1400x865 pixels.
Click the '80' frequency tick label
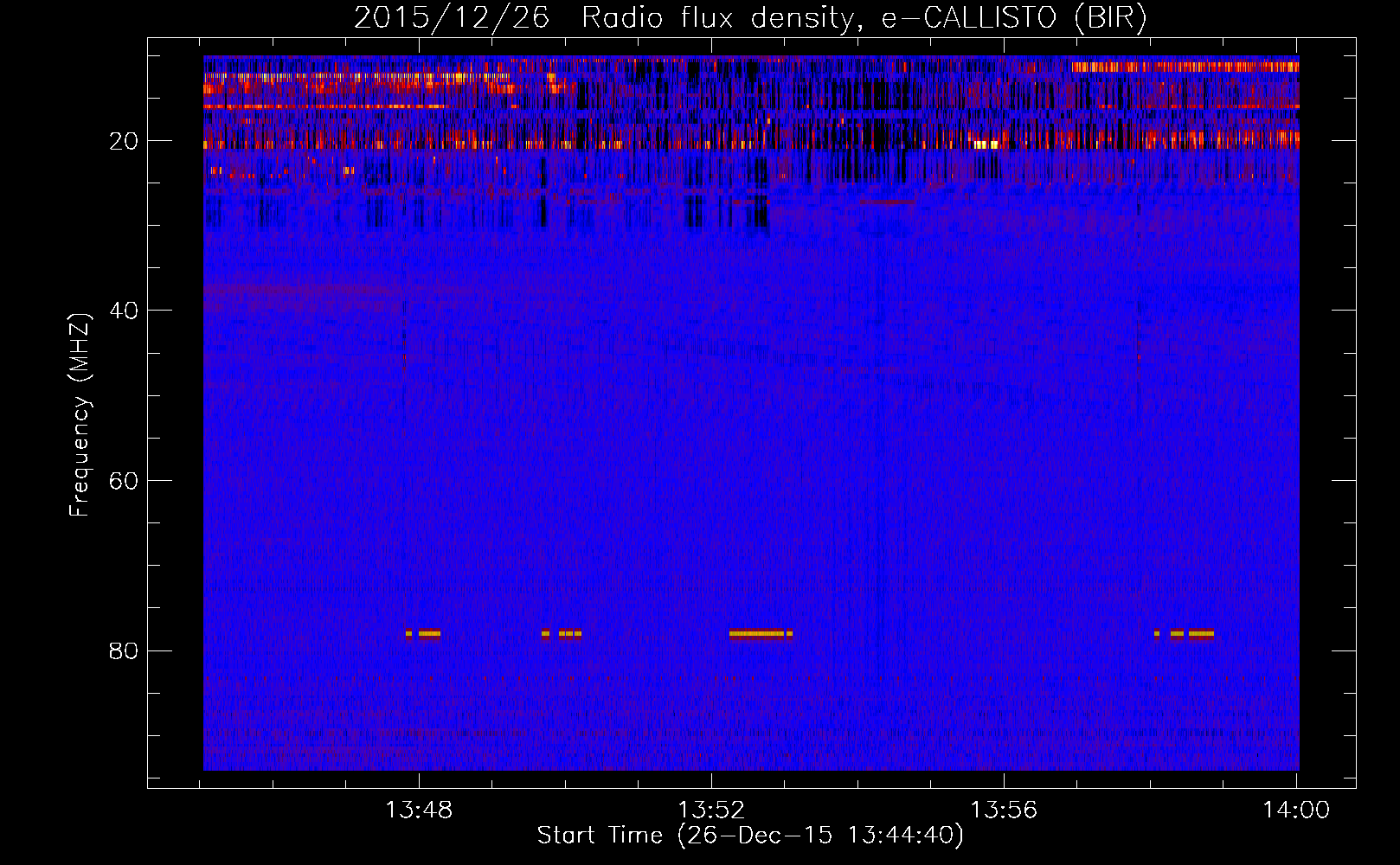[x=125, y=650]
